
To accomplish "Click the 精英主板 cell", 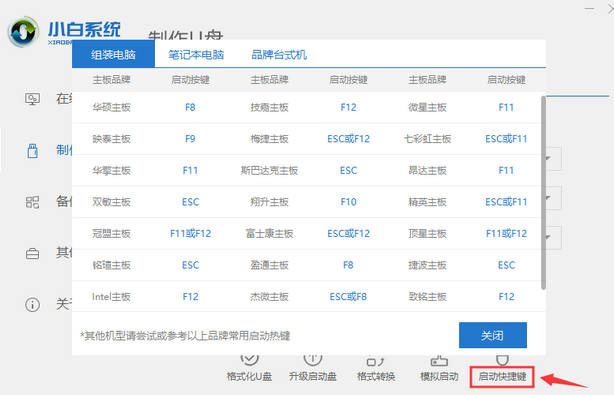I will click(x=427, y=202).
